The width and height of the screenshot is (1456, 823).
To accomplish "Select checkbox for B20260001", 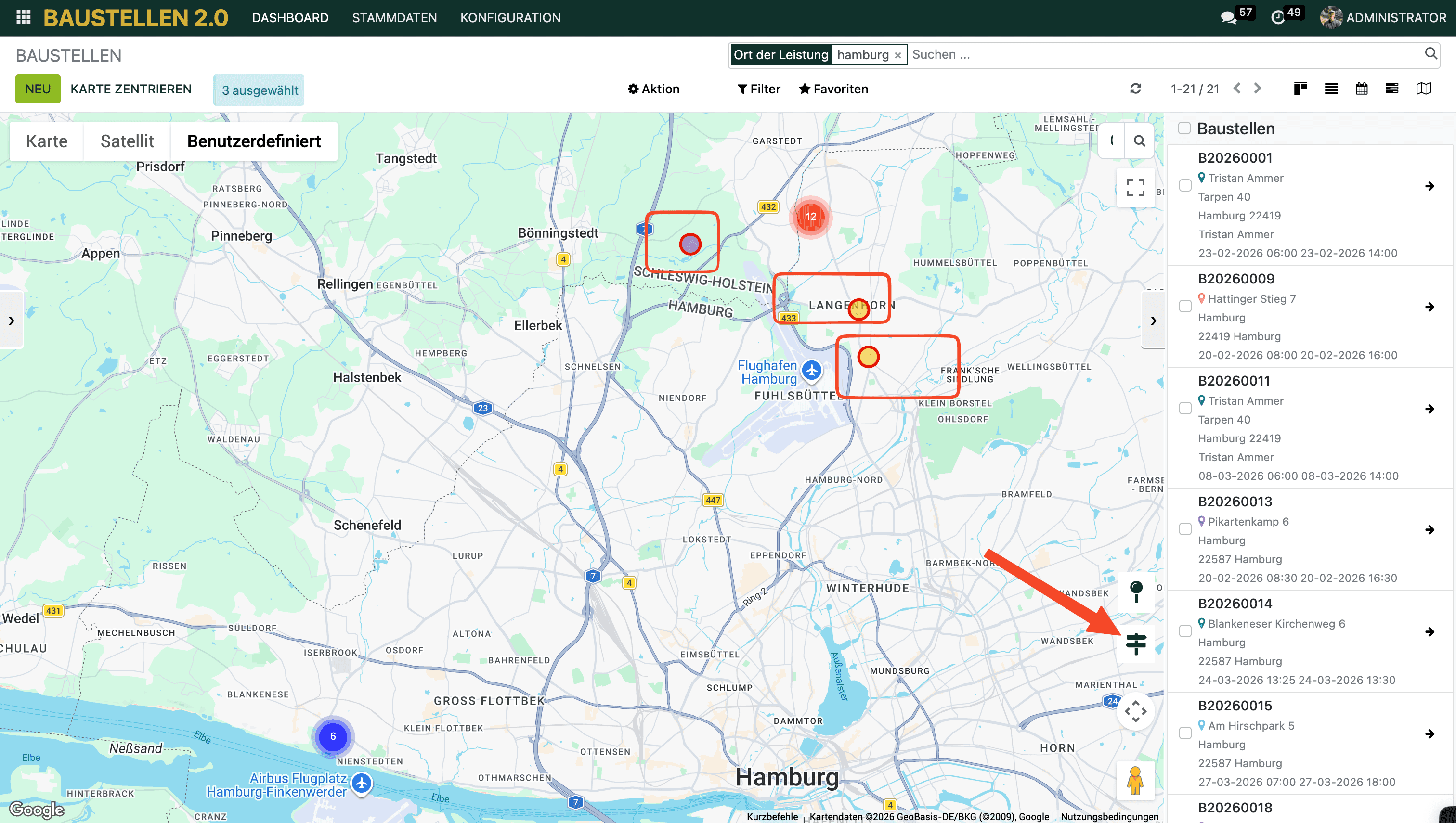I will tap(1185, 185).
